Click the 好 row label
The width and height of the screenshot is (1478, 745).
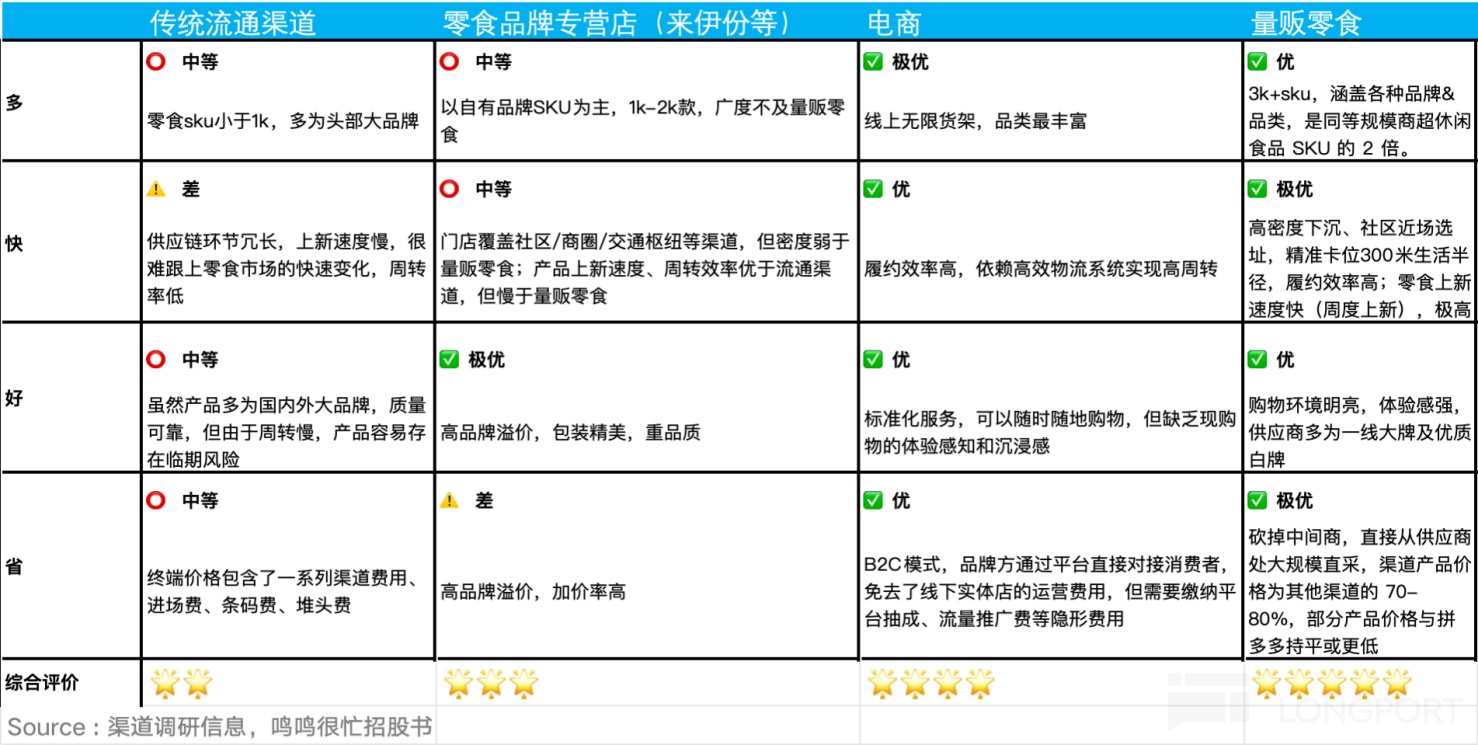click(x=14, y=398)
